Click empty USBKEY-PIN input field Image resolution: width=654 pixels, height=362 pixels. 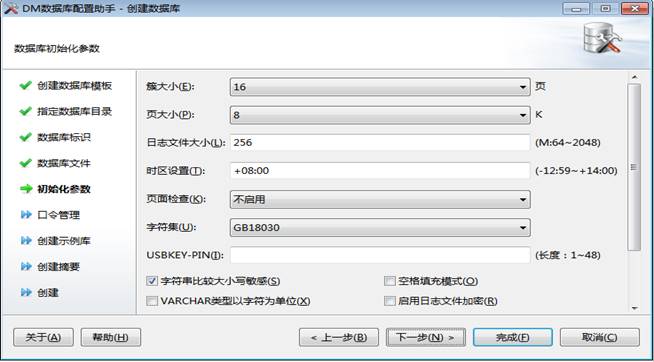[x=380, y=255]
